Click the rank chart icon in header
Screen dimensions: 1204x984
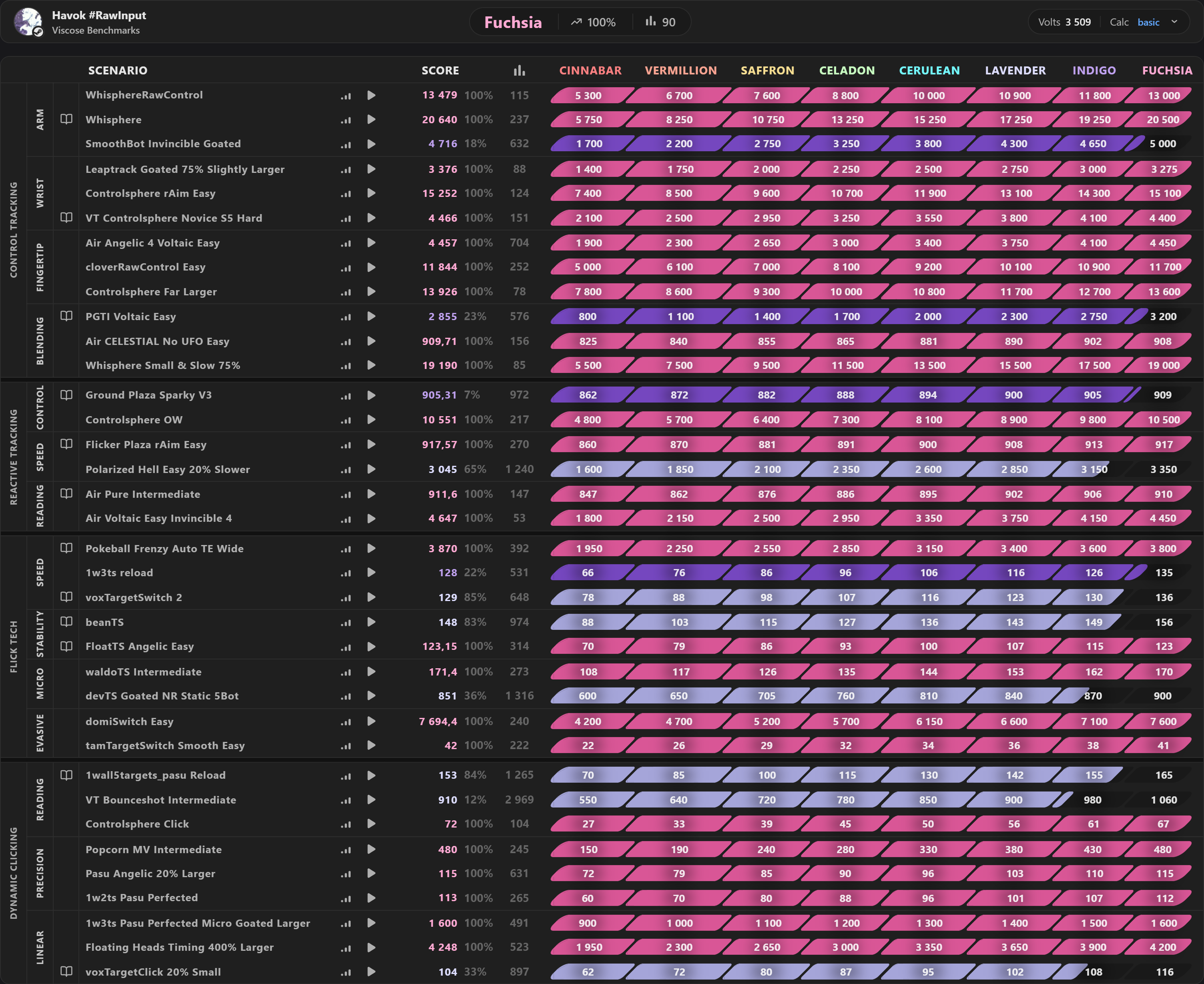pyautogui.click(x=519, y=70)
